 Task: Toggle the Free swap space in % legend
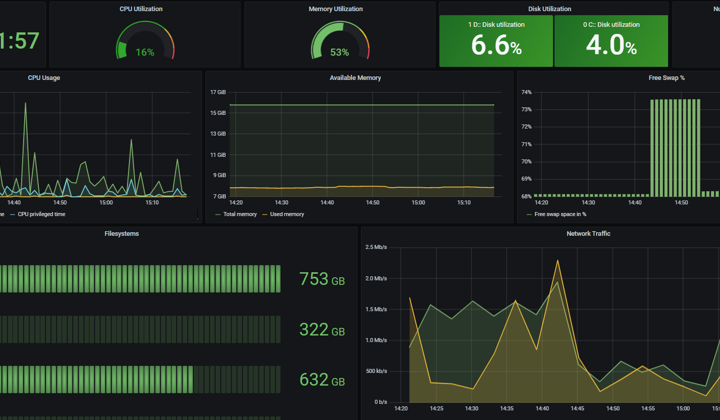(557, 214)
